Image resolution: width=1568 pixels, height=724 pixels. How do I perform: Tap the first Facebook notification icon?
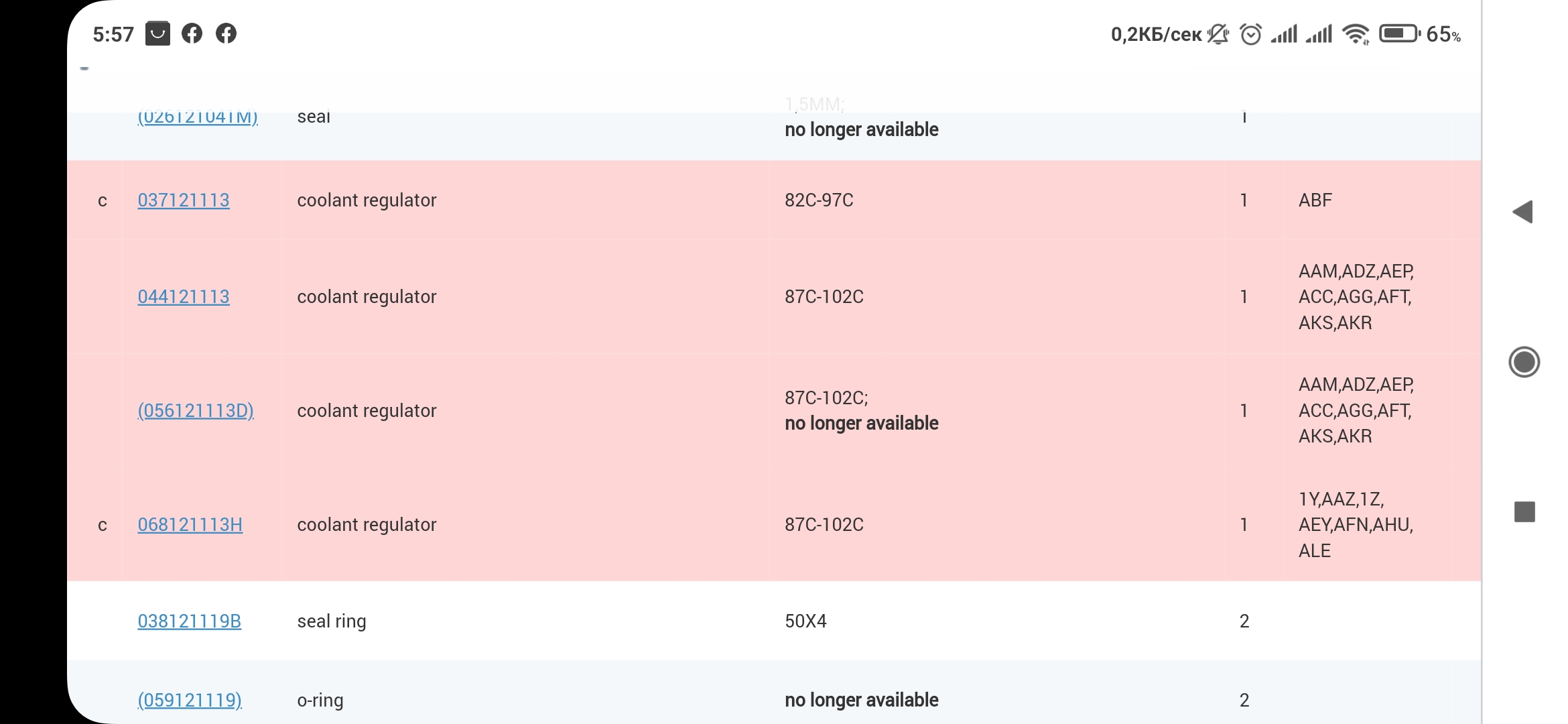pos(192,34)
